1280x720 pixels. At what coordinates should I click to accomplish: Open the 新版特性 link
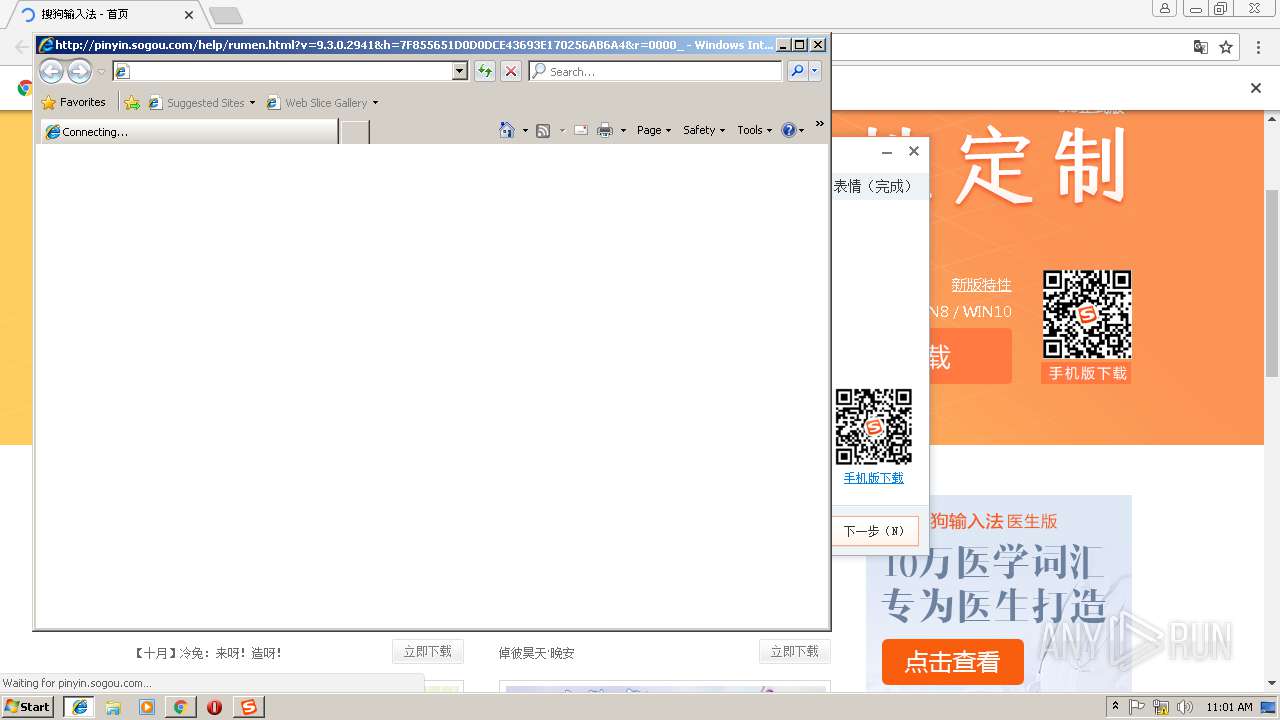tap(981, 285)
